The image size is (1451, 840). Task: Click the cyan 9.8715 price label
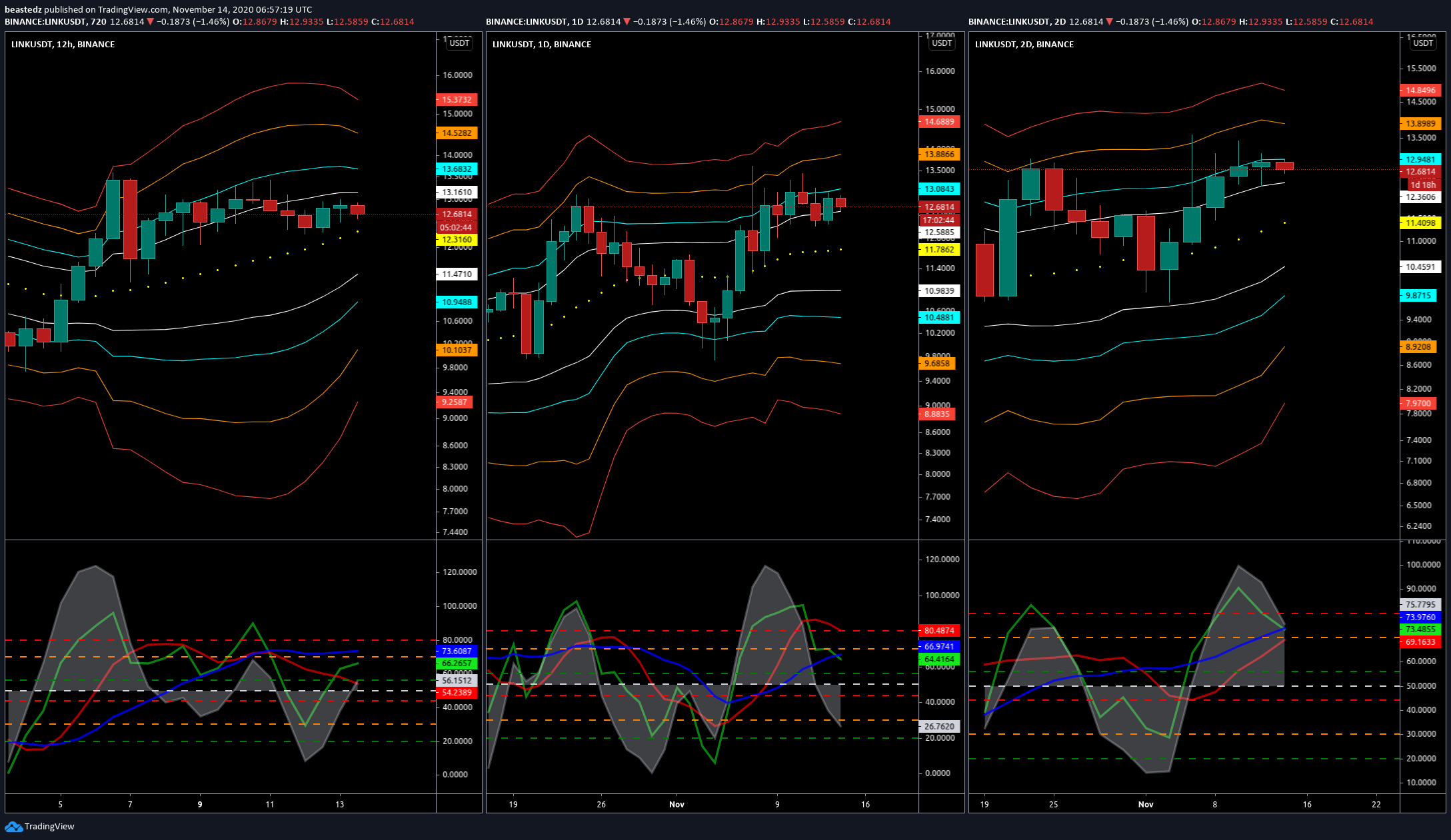tap(1418, 296)
